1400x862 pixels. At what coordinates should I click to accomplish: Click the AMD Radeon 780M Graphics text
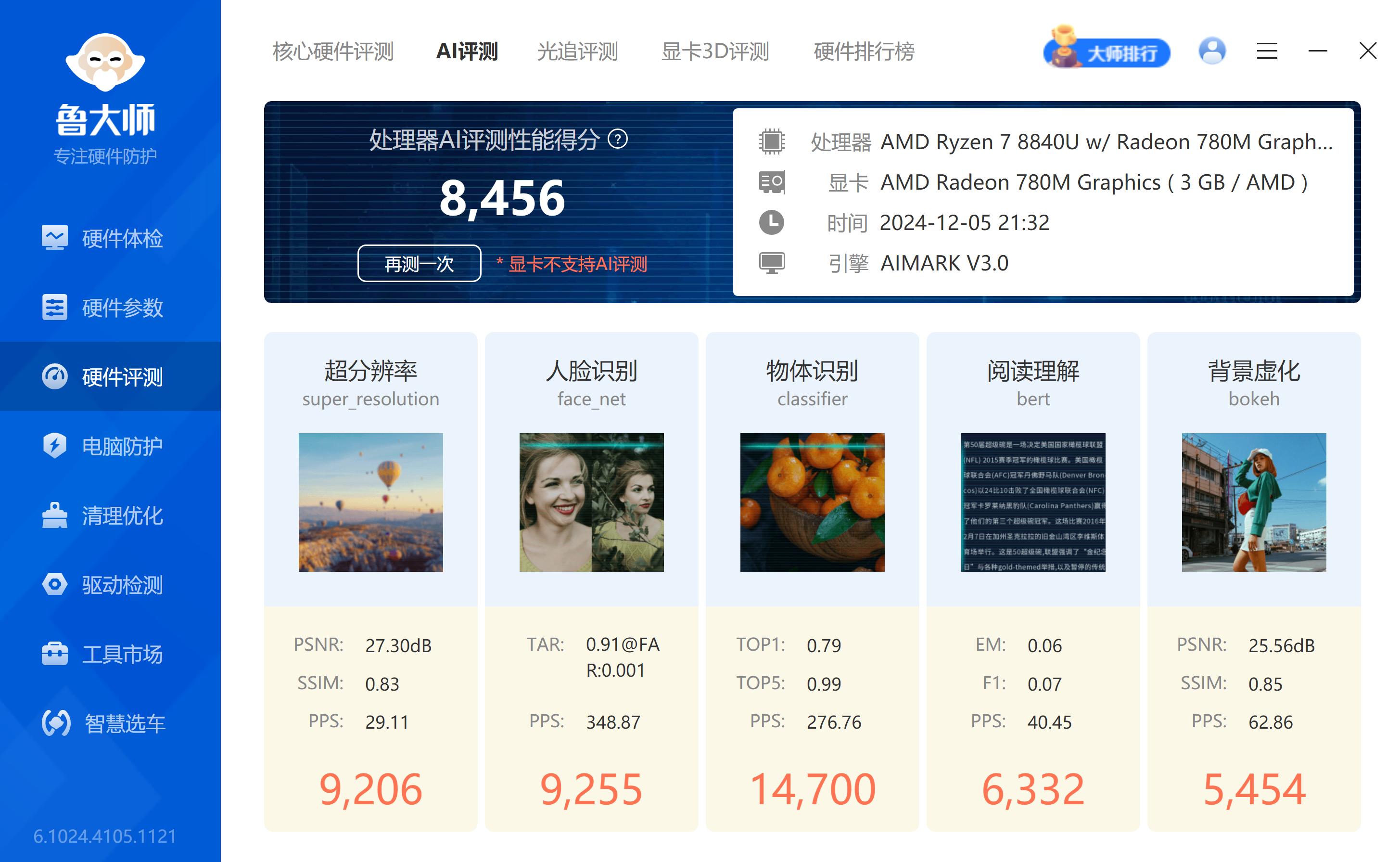(x=1094, y=182)
